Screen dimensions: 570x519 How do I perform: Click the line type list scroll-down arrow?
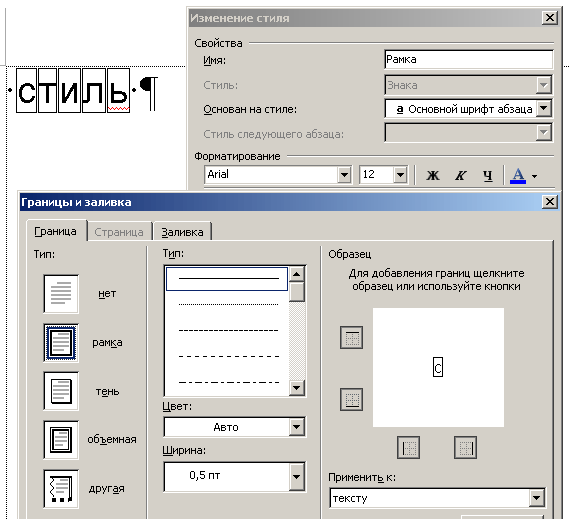point(297,388)
